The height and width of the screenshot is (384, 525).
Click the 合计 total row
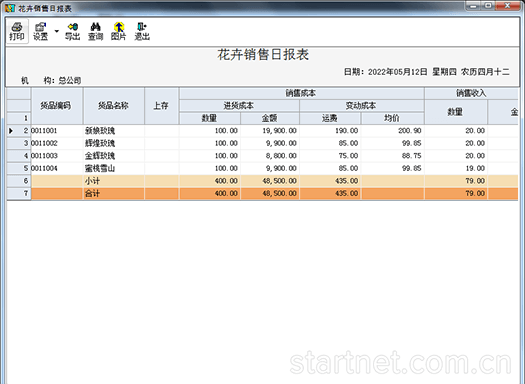click(262, 194)
